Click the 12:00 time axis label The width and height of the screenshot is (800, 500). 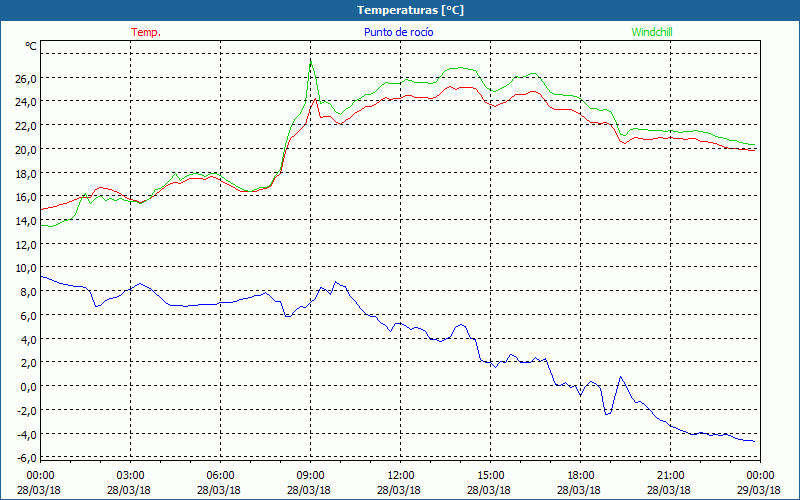(x=401, y=476)
